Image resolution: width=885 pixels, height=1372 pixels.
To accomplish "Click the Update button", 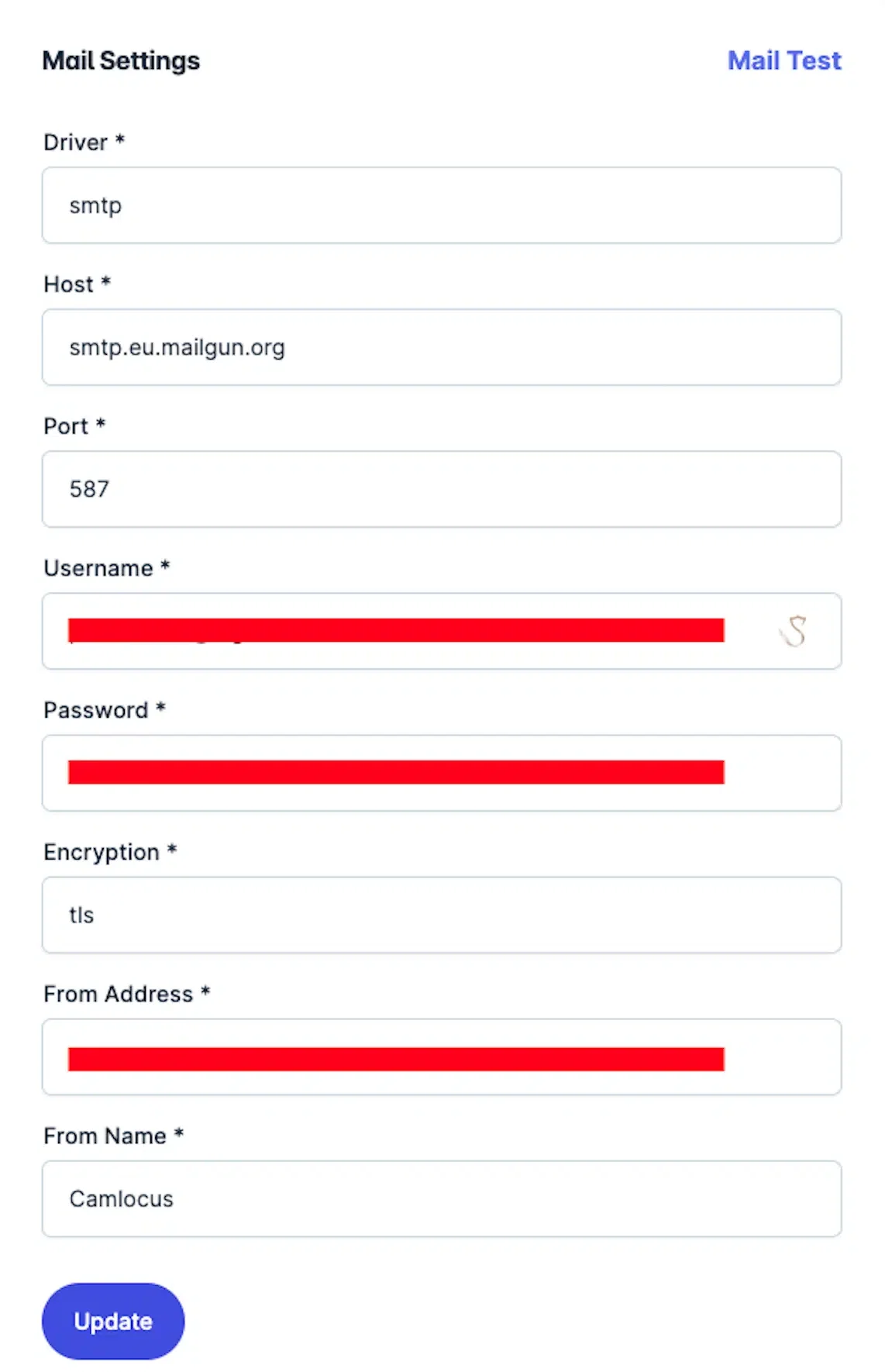I will point(113,1321).
